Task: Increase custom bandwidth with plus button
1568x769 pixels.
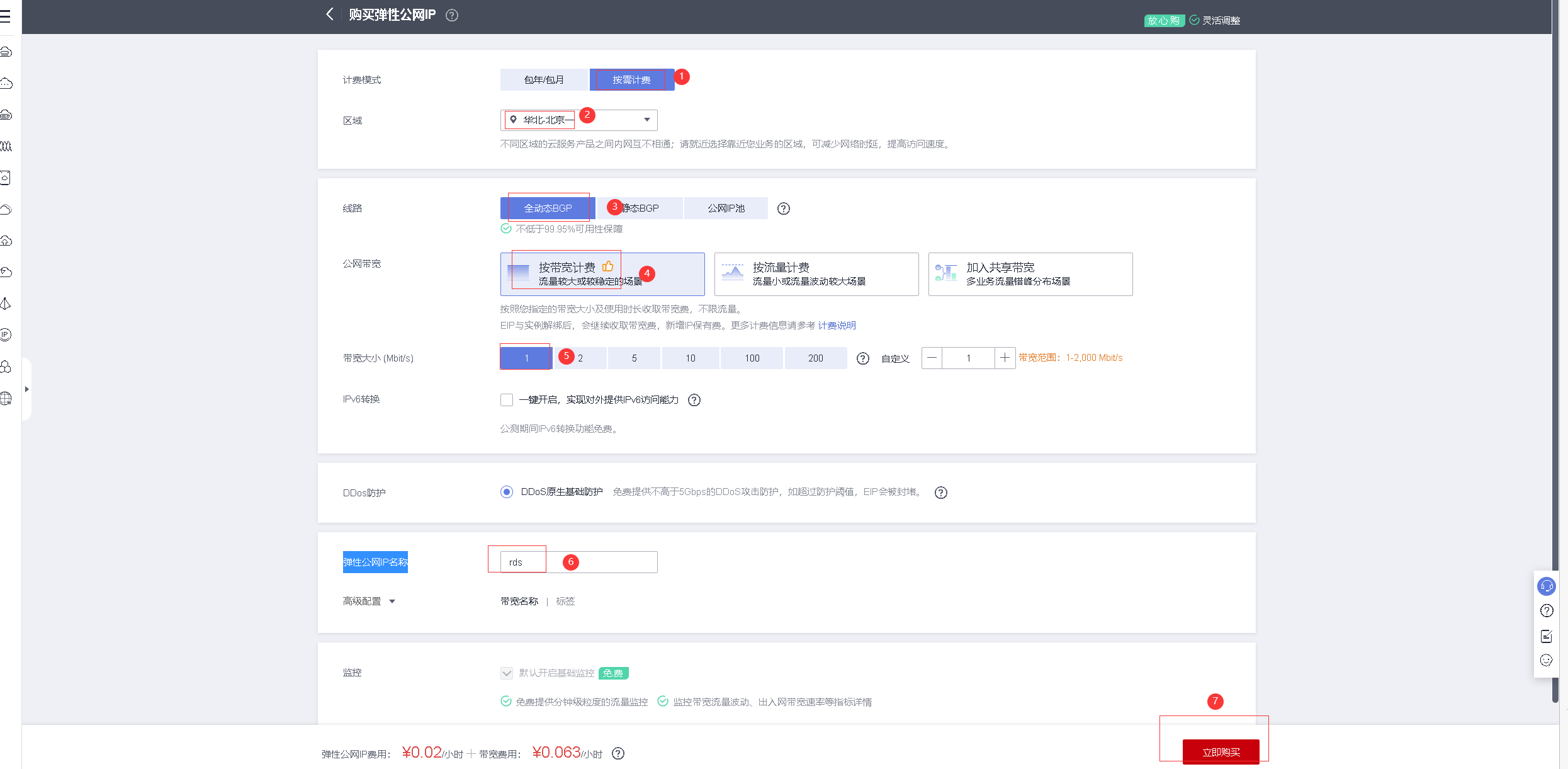Action: [1005, 358]
